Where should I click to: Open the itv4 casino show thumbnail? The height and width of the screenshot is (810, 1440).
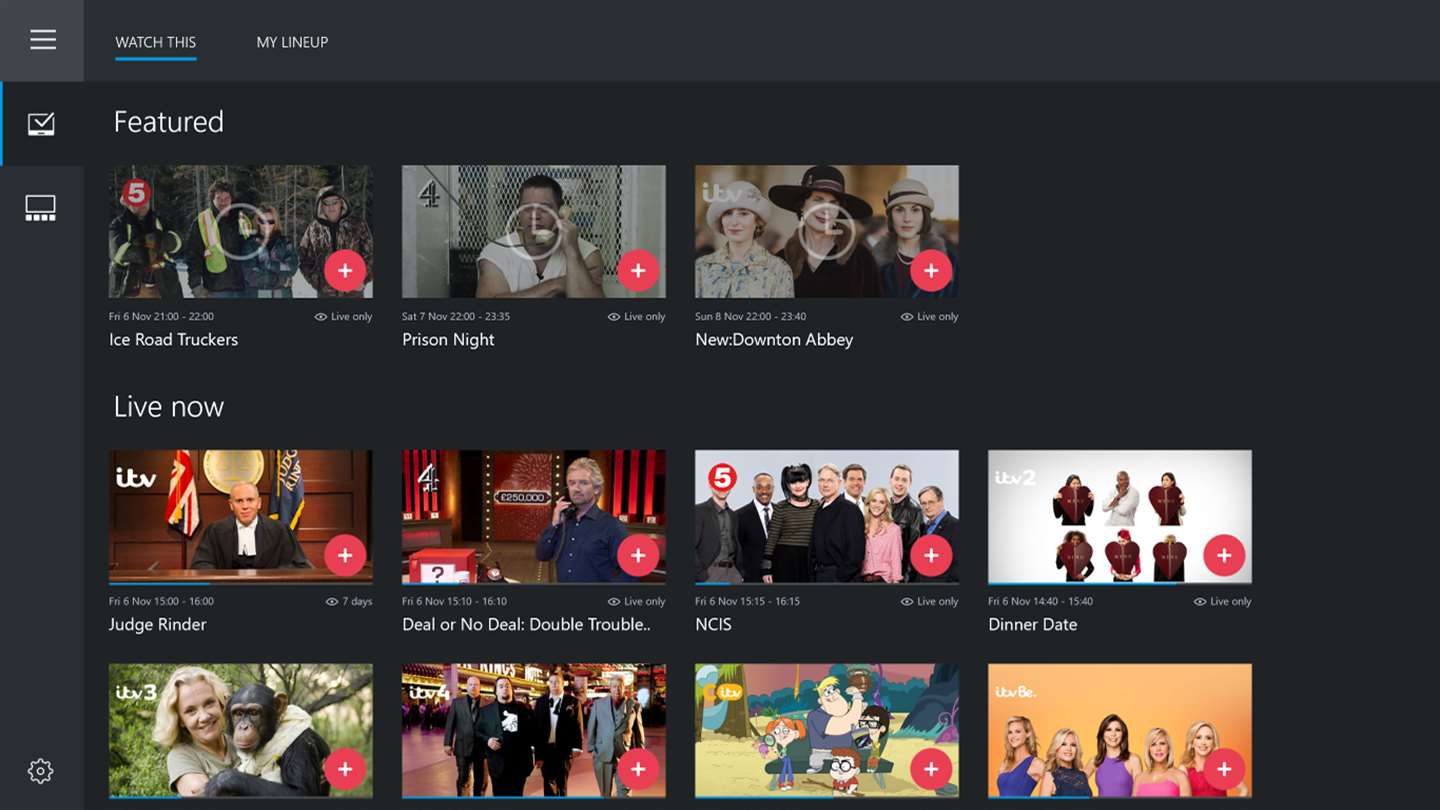(x=534, y=730)
